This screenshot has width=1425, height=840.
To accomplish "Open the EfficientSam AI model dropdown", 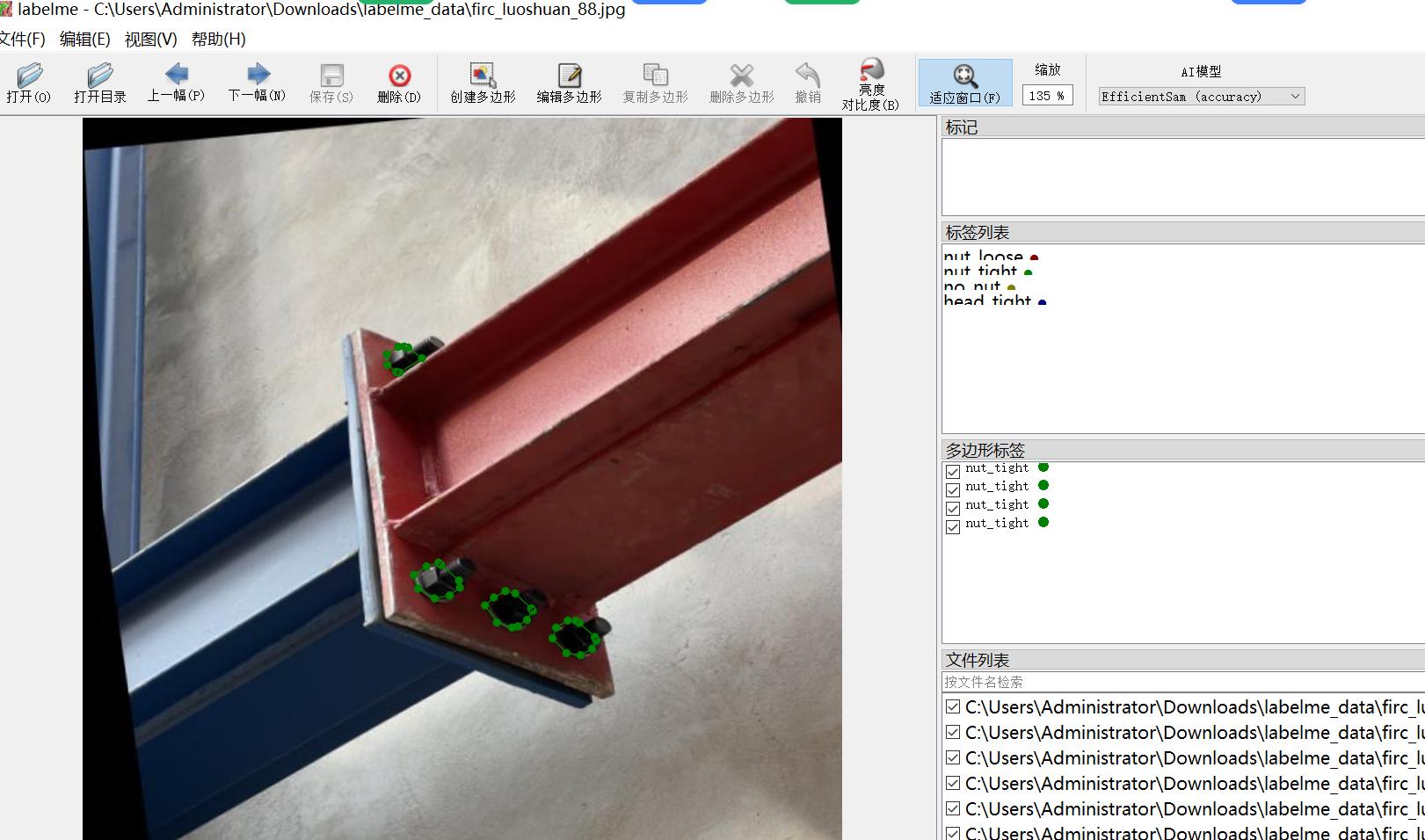I will point(1201,97).
